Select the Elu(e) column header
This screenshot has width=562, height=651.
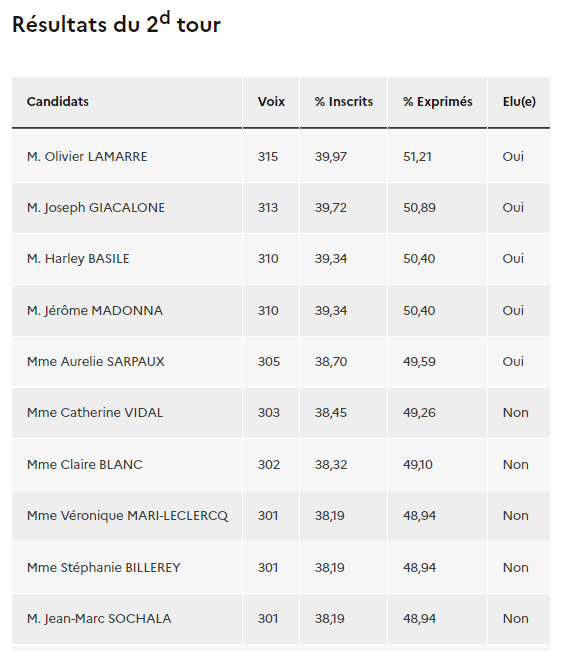[x=519, y=102]
